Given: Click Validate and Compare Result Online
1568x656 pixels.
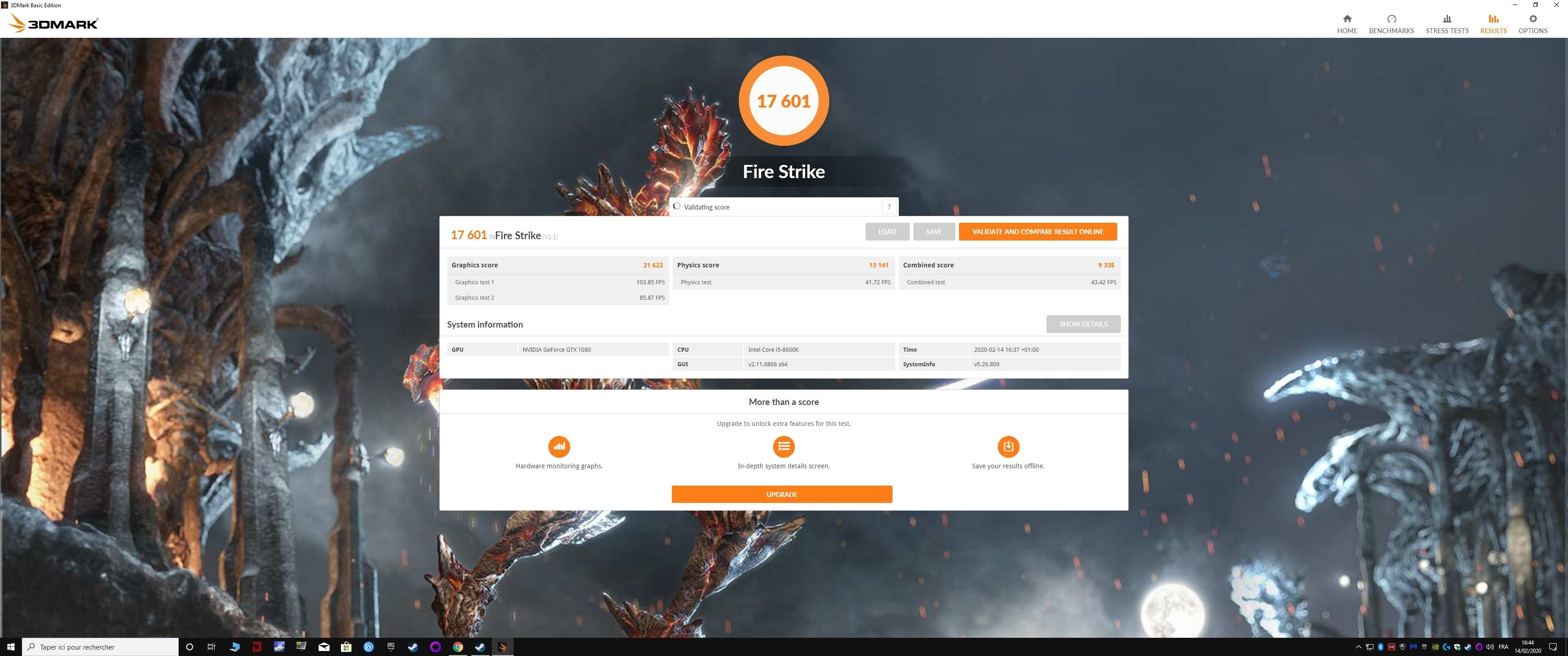Looking at the screenshot, I should (1037, 231).
